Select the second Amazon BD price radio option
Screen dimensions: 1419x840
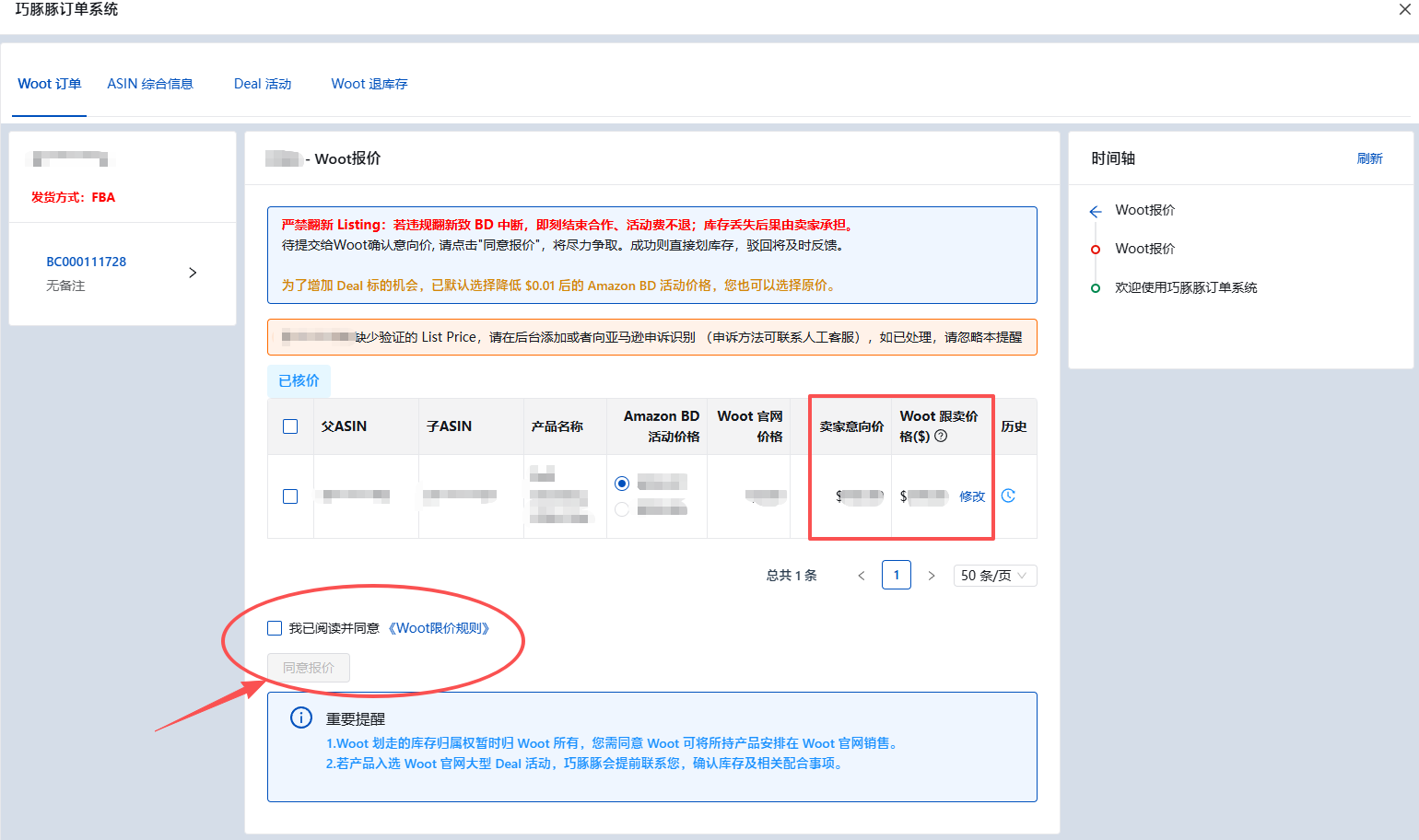(x=622, y=509)
